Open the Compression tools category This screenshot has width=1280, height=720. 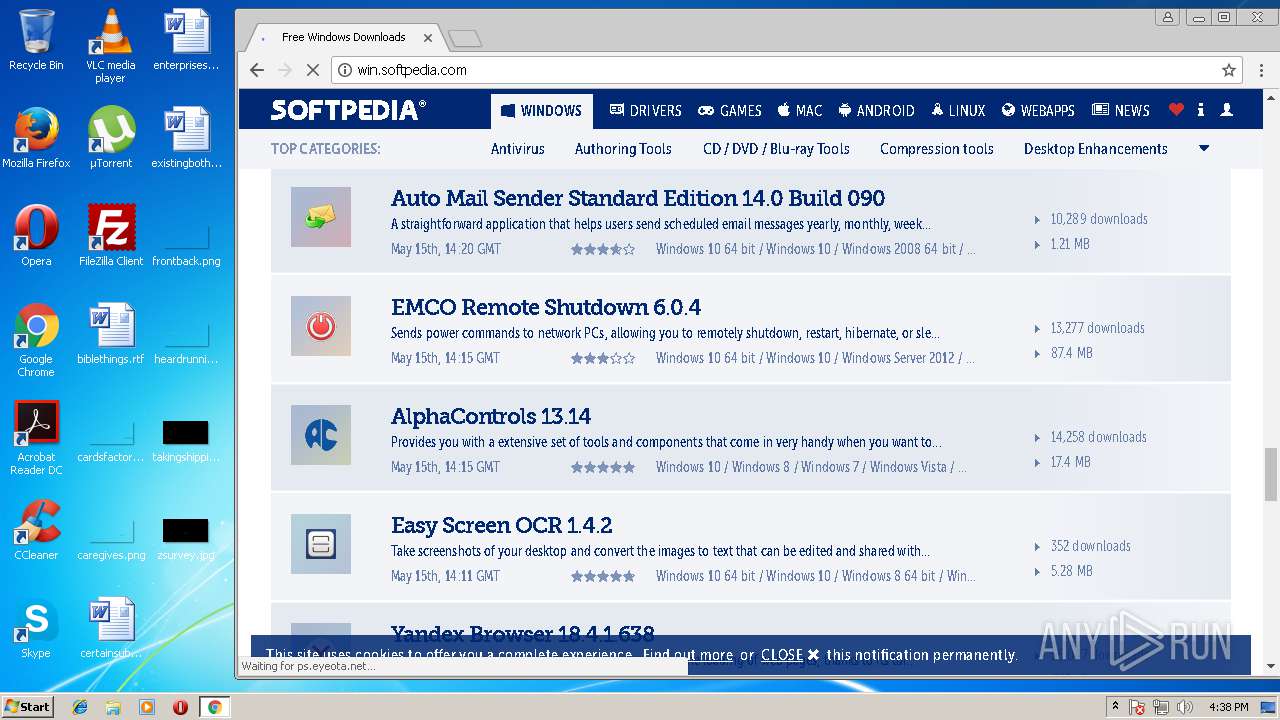[x=937, y=148]
